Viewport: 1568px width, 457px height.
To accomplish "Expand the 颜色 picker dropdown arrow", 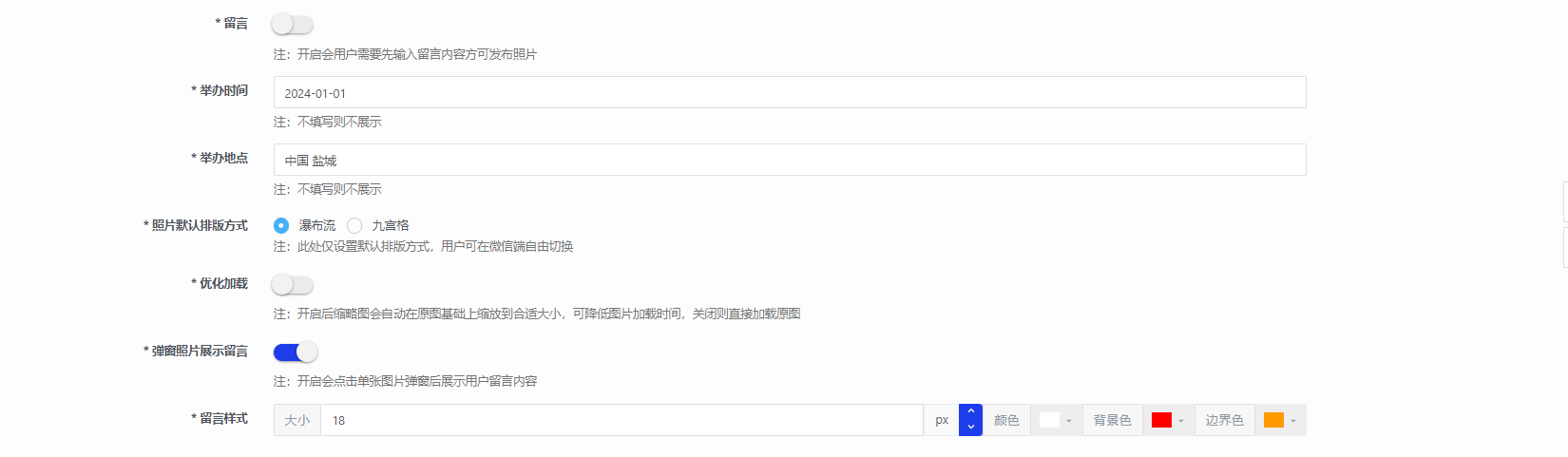I will pos(1069,421).
